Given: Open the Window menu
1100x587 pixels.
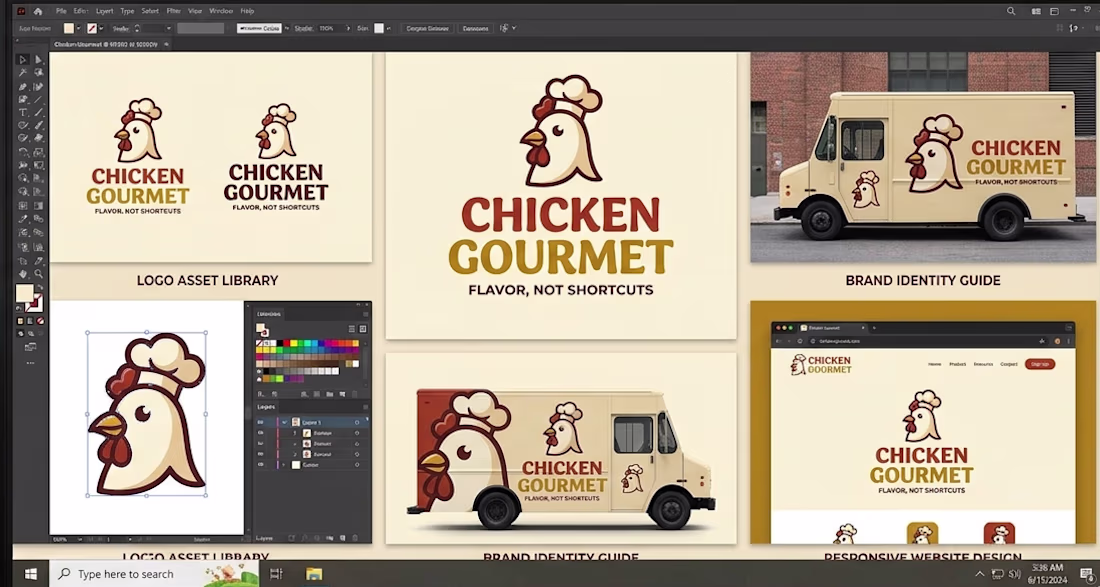Looking at the screenshot, I should point(221,11).
